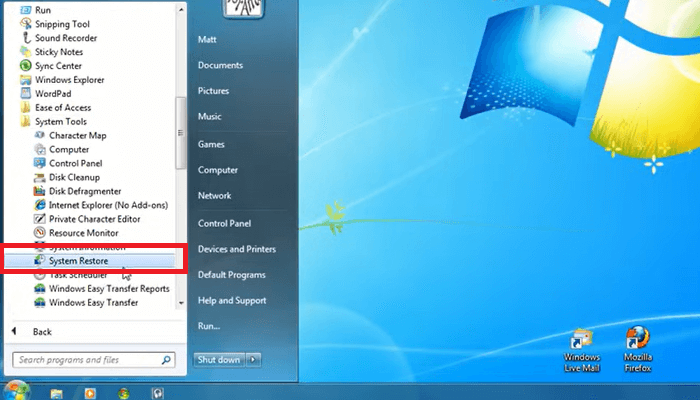Open Shut down options arrow
This screenshot has height=400, width=700.
(x=254, y=359)
